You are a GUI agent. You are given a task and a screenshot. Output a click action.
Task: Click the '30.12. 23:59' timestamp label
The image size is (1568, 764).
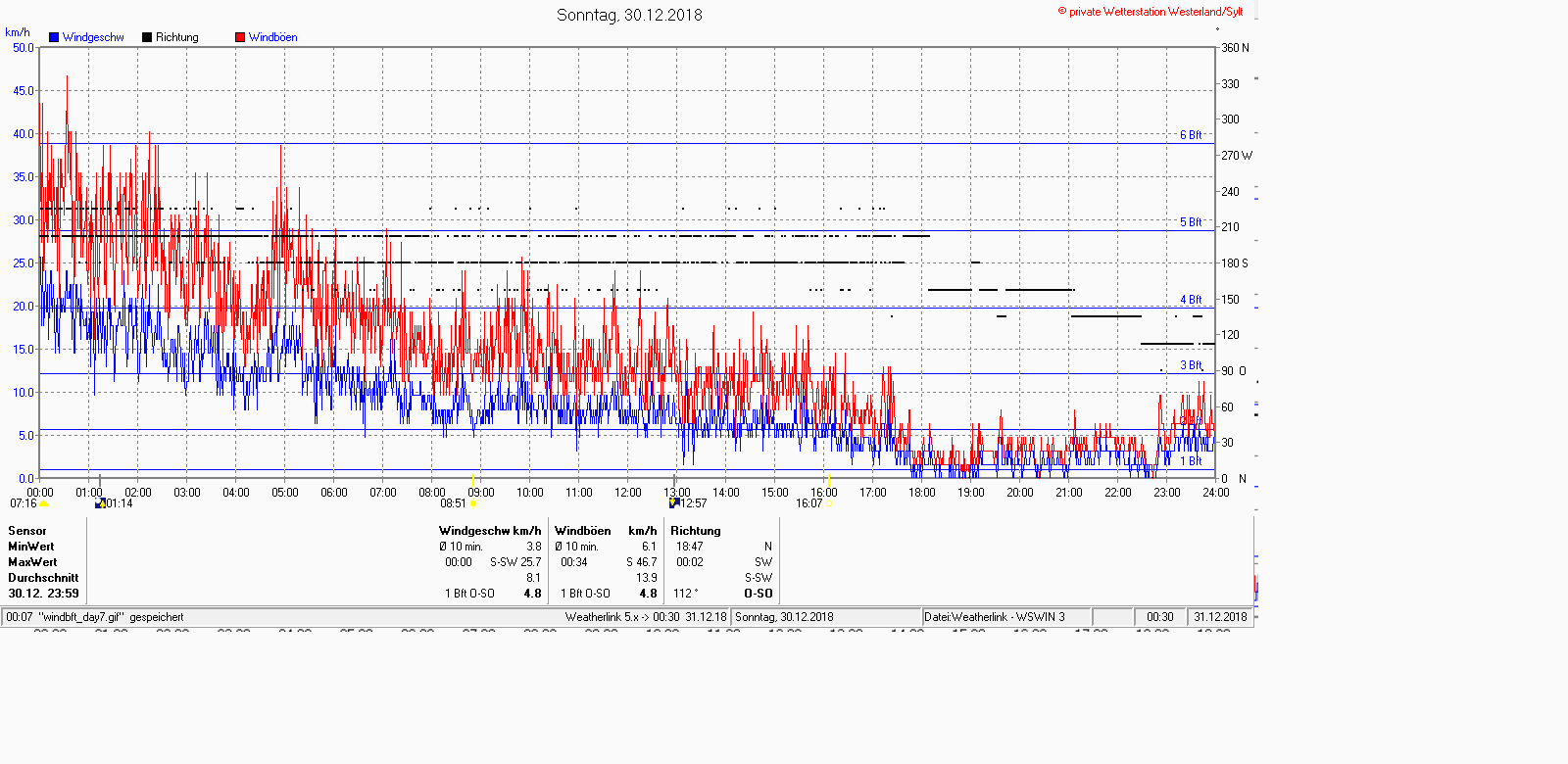click(44, 594)
